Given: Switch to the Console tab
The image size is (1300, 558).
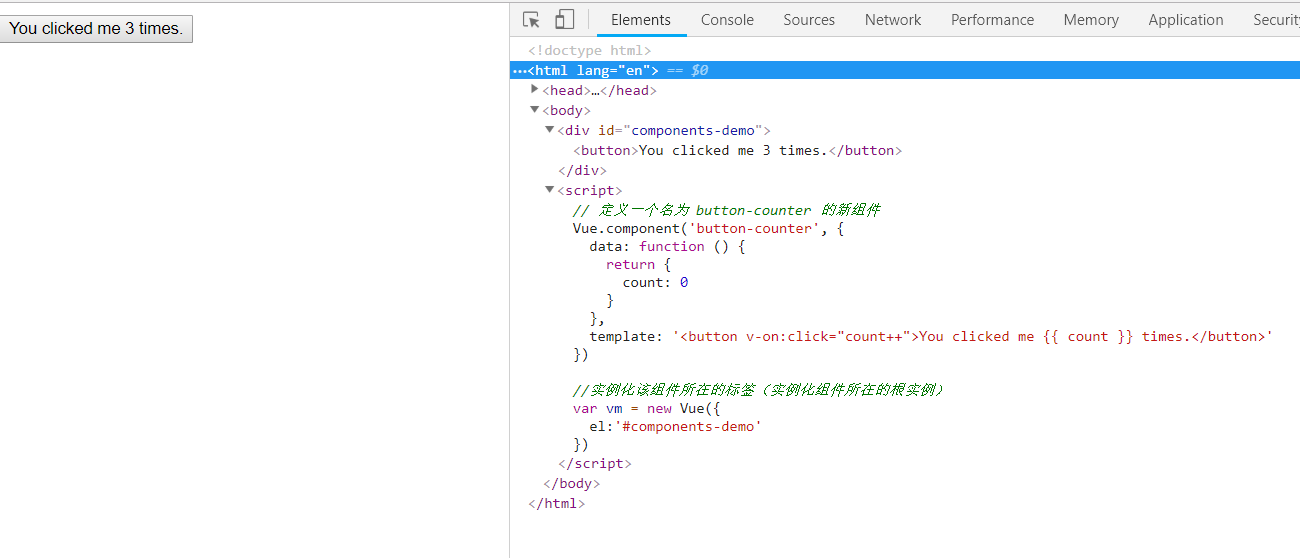Looking at the screenshot, I should pyautogui.click(x=727, y=20).
